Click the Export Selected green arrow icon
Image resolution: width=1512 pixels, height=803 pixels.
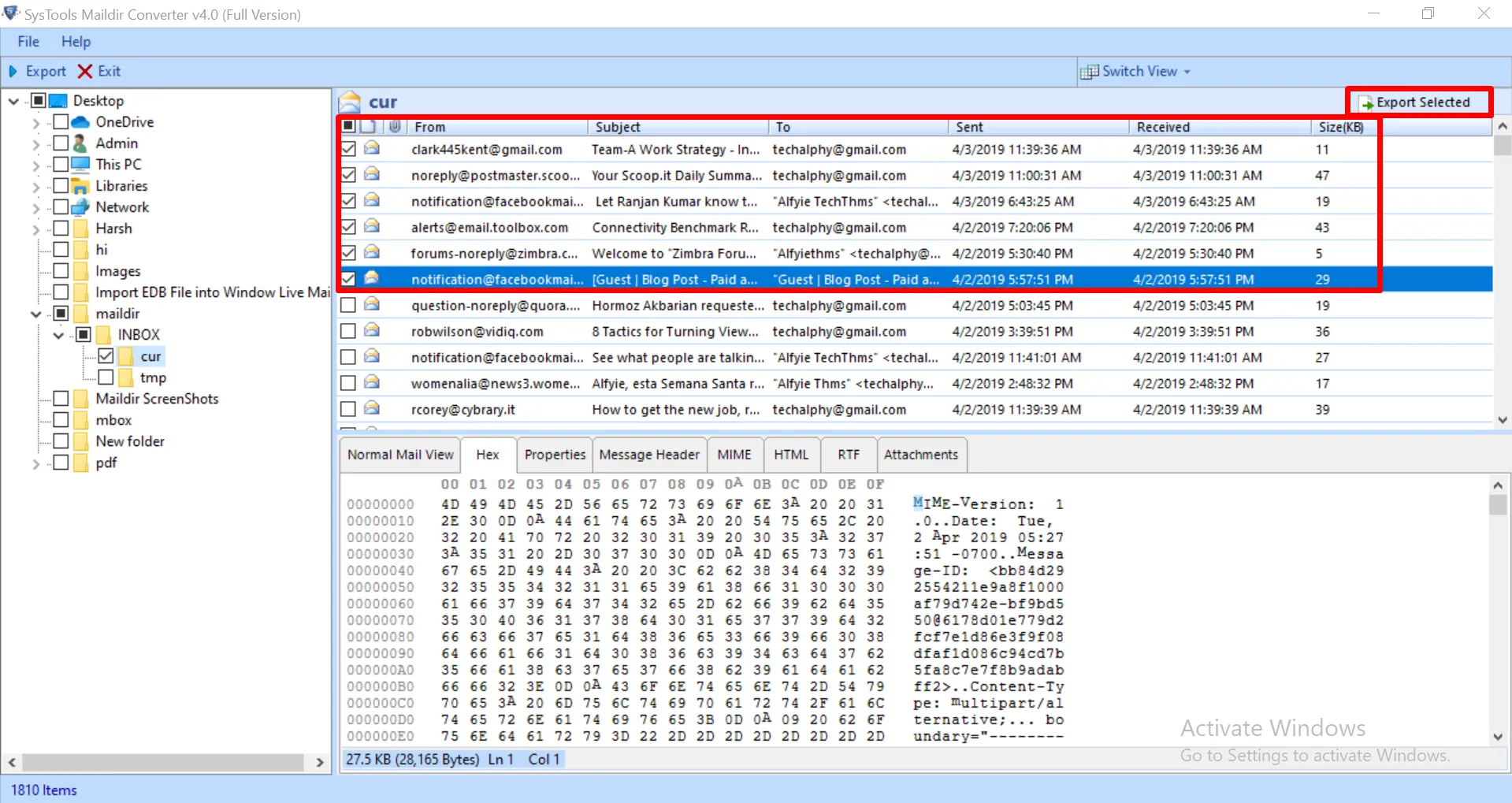(x=1366, y=103)
